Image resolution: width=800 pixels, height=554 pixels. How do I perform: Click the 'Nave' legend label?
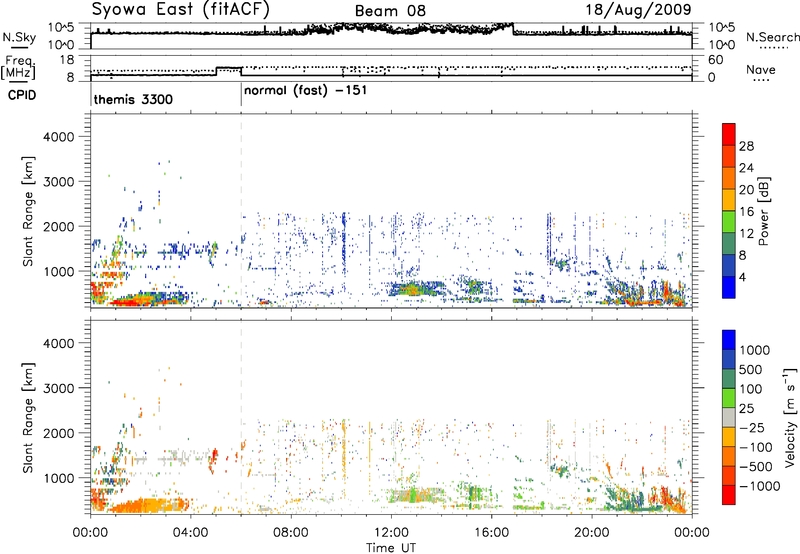[761, 70]
